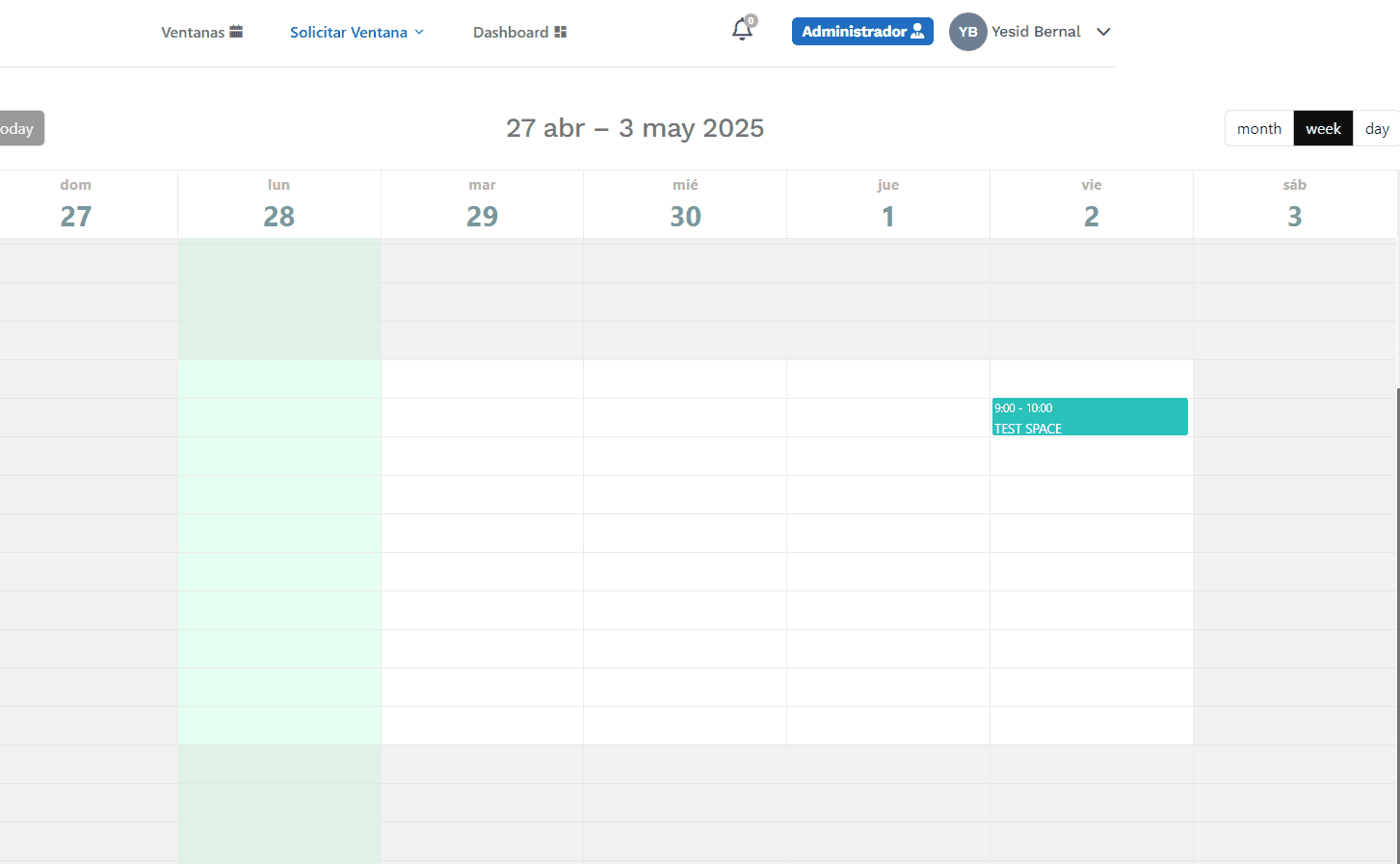The width and height of the screenshot is (1400, 864).
Task: Switch calendar to month view
Action: (1258, 128)
